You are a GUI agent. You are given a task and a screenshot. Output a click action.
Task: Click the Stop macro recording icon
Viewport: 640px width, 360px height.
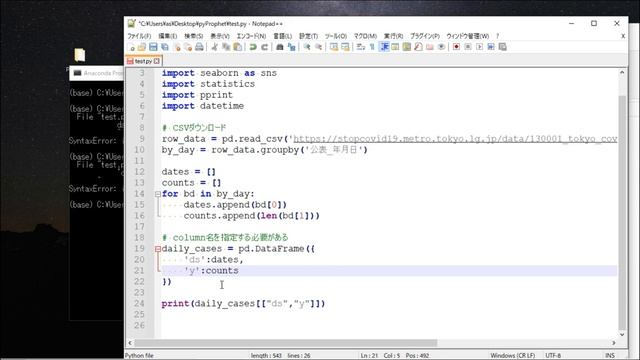[x=468, y=47]
